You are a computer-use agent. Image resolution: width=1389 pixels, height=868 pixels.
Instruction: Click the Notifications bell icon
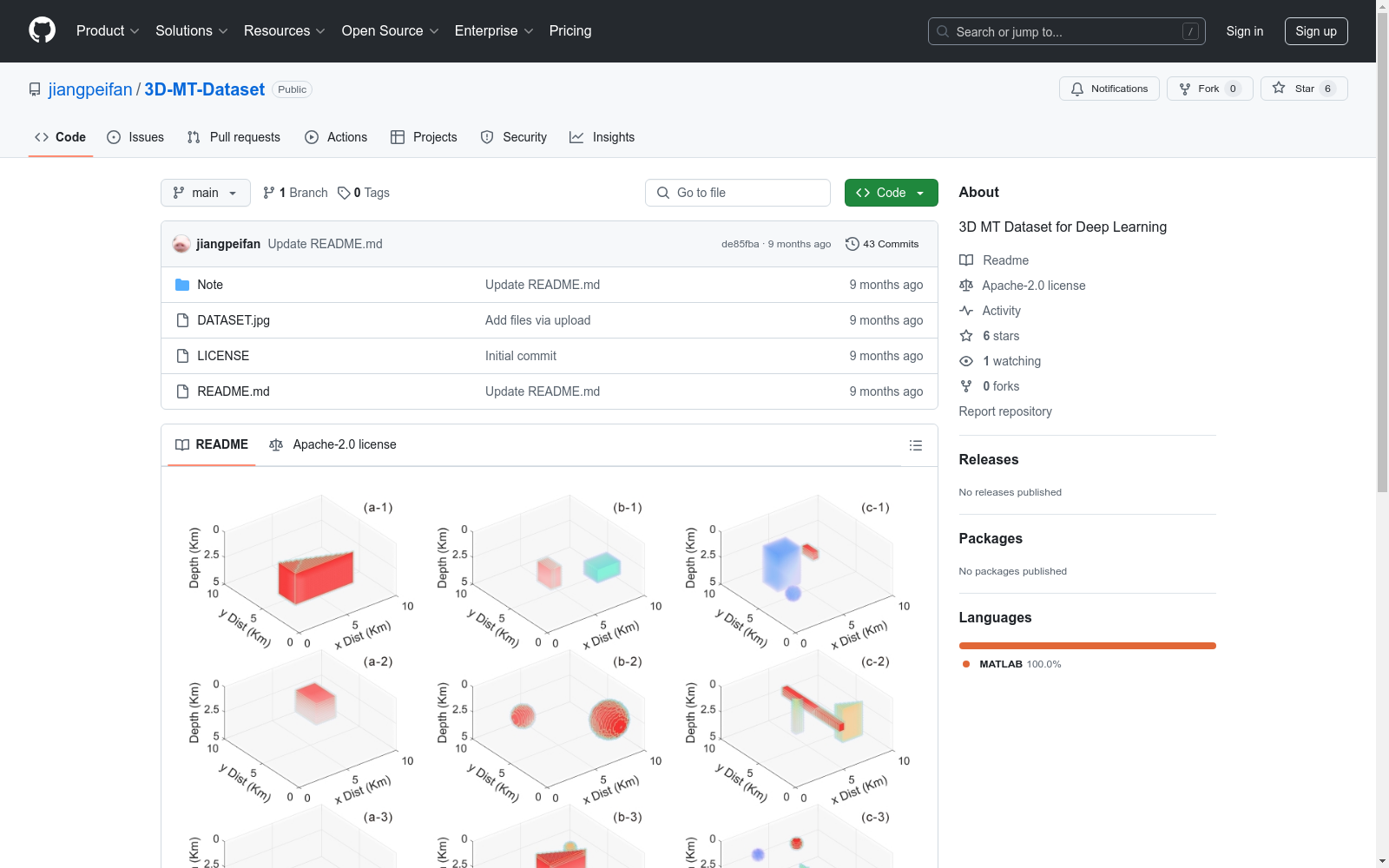[1077, 89]
